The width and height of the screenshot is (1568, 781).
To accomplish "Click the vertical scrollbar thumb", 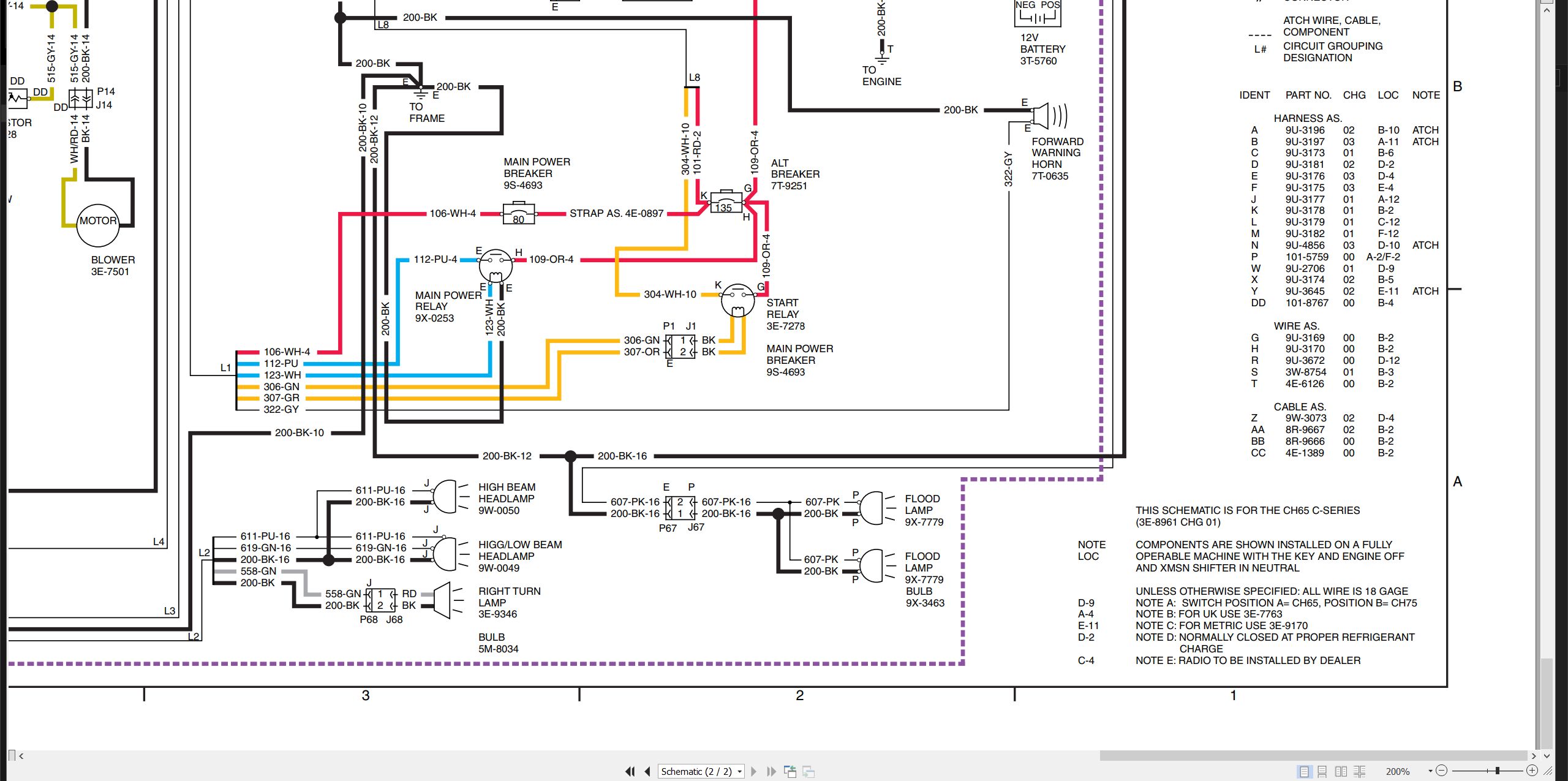I will coord(1547,703).
